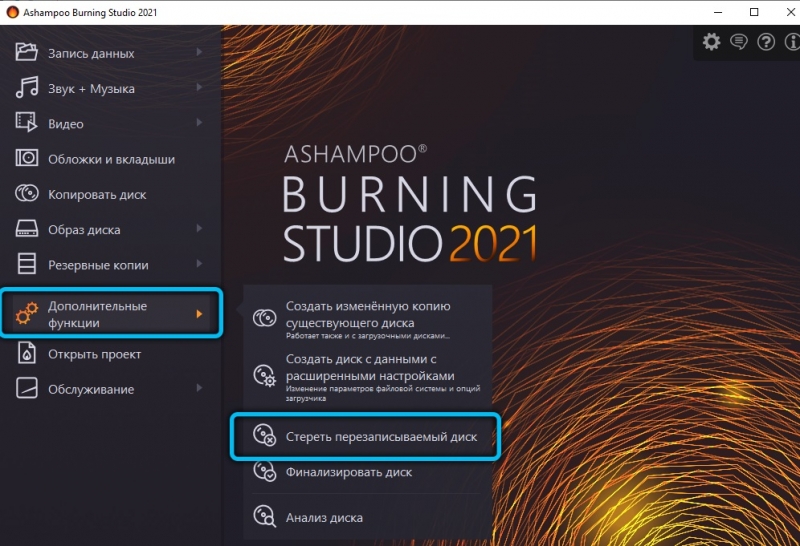This screenshot has width=800, height=546.
Task: Select Дополнительные функции entry
Action: click(111, 313)
